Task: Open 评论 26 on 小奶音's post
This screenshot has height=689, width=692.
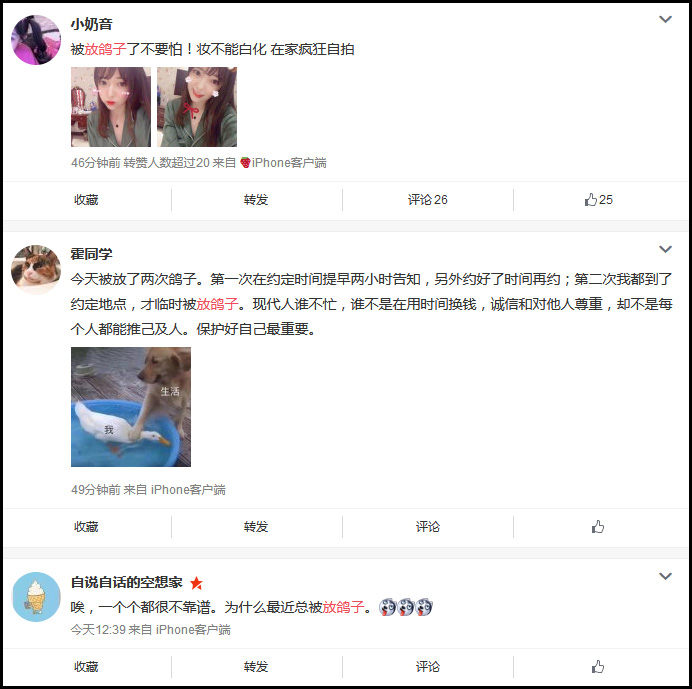Action: [x=428, y=200]
